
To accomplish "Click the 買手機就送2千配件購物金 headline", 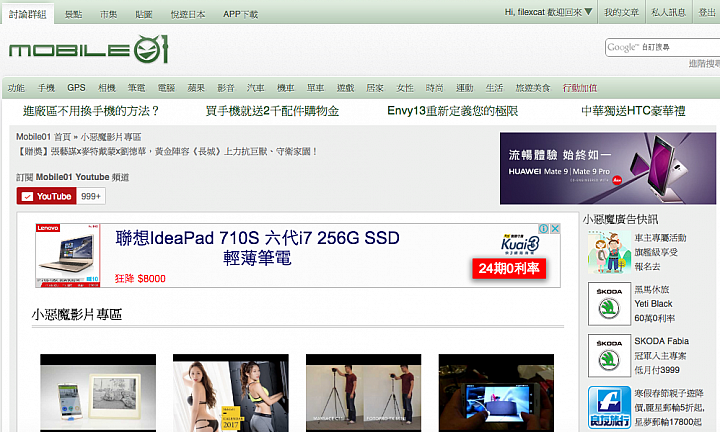I will [272, 111].
